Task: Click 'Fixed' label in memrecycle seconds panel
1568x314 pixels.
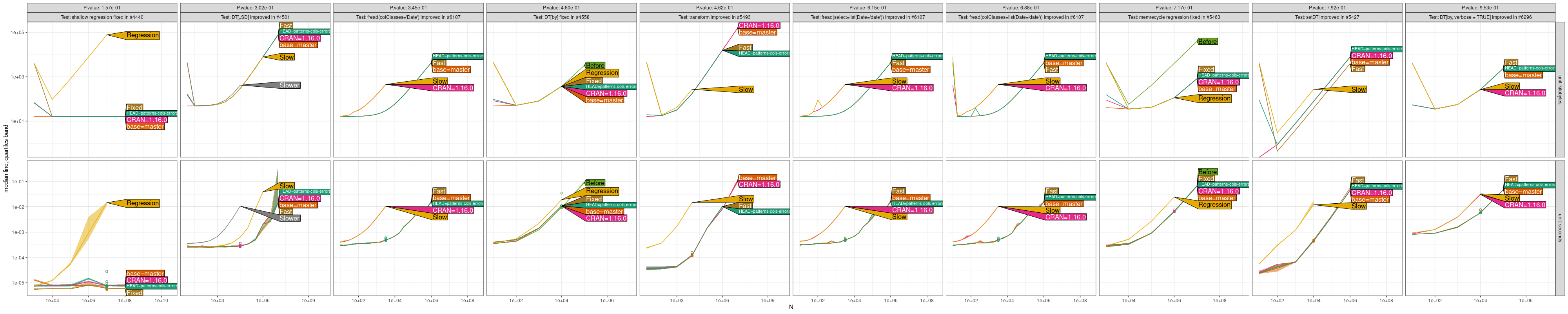Action: 1207,179
